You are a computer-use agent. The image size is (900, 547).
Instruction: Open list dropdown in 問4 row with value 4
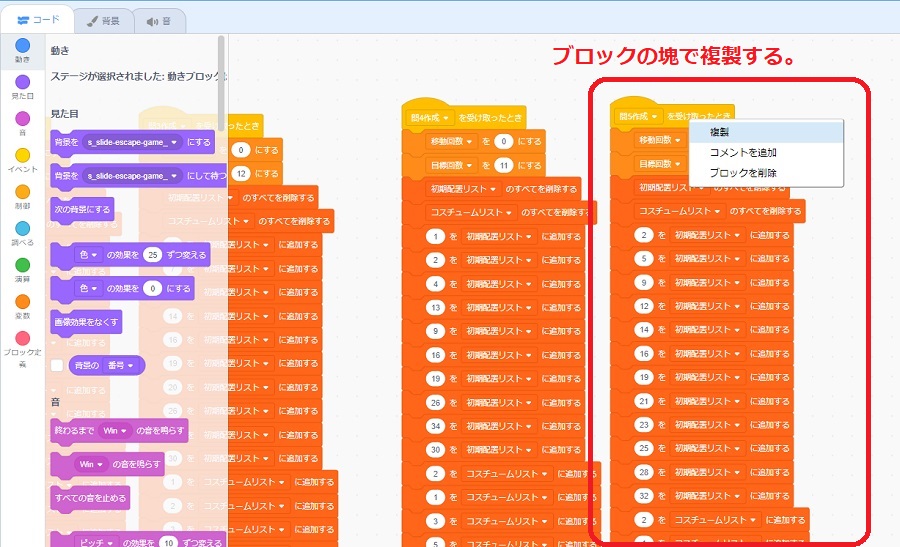[499, 284]
